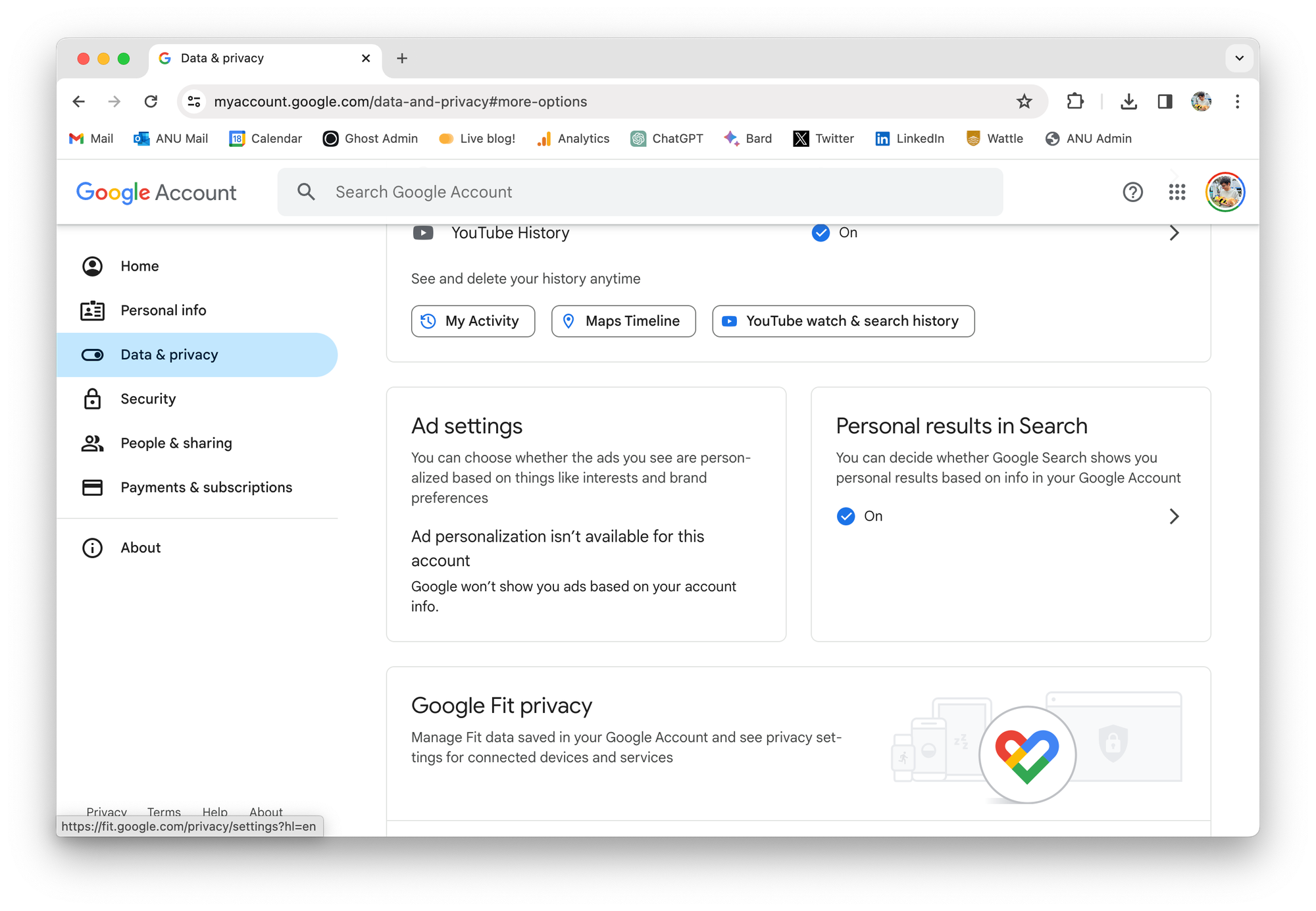Open the Google apps grid icon
The width and height of the screenshot is (1316, 911).
point(1177,192)
